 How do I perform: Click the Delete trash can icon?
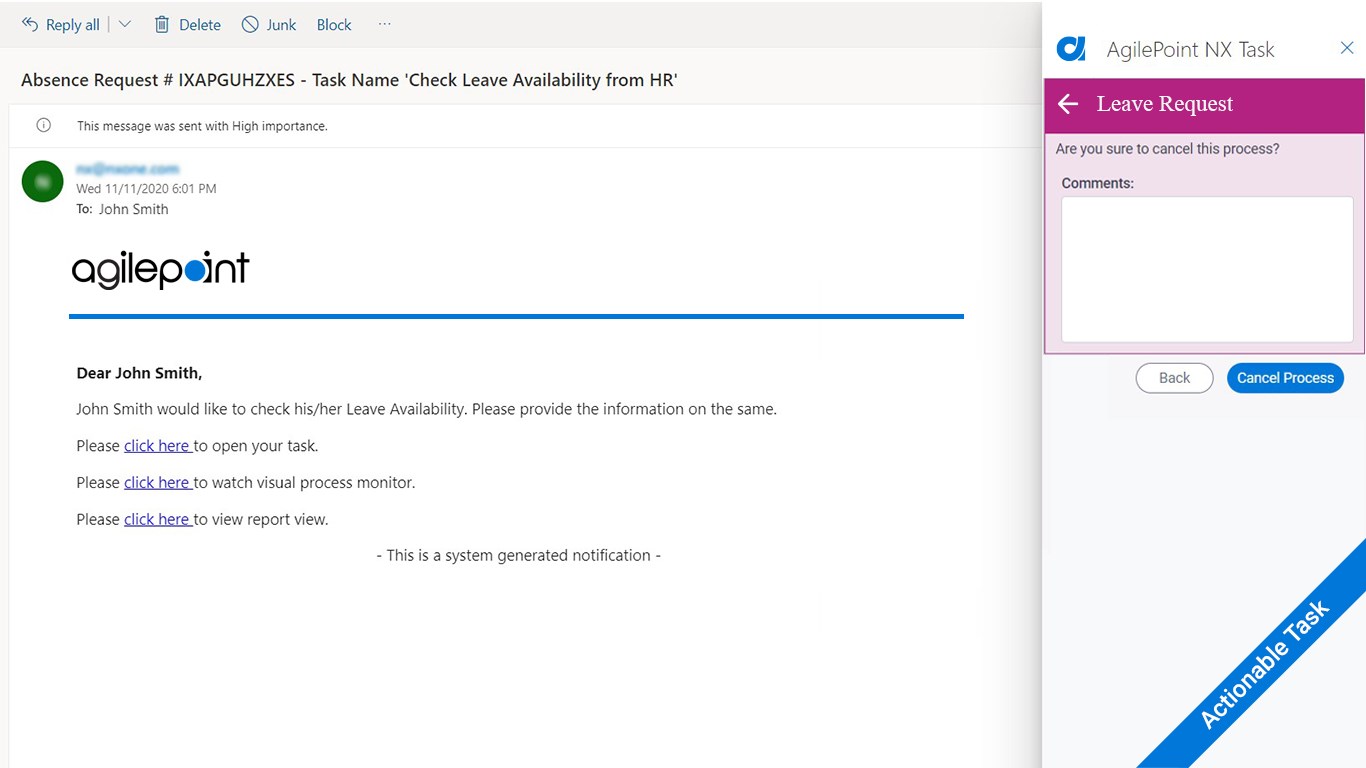[x=162, y=24]
